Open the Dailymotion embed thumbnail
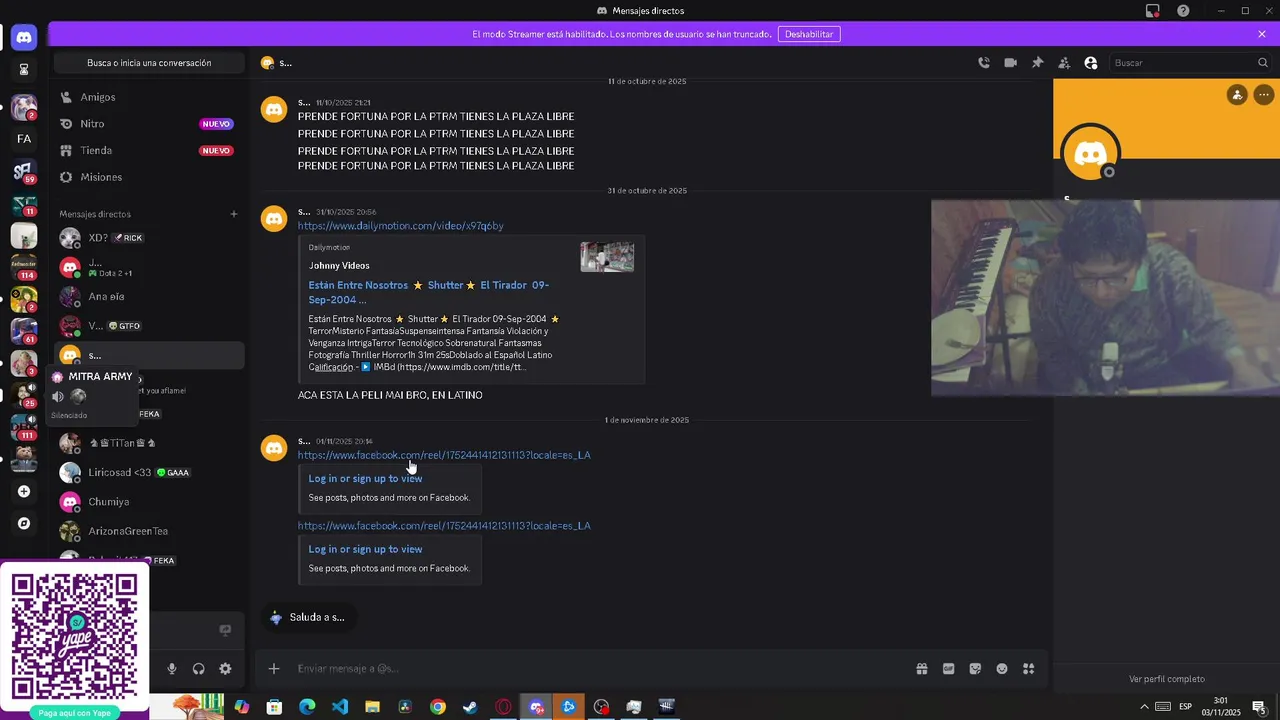 point(607,257)
